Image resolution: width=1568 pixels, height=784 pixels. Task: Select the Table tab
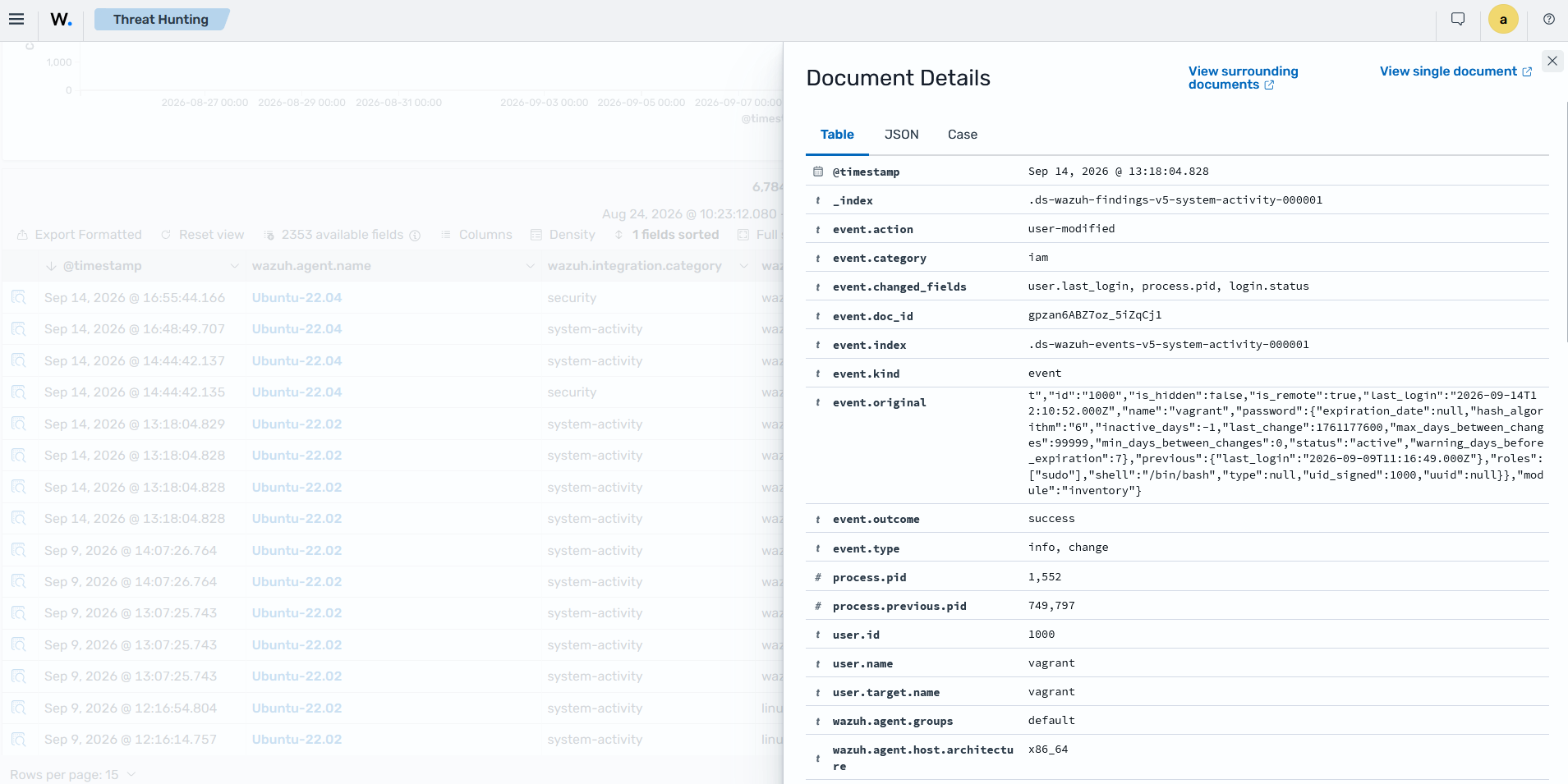click(837, 135)
